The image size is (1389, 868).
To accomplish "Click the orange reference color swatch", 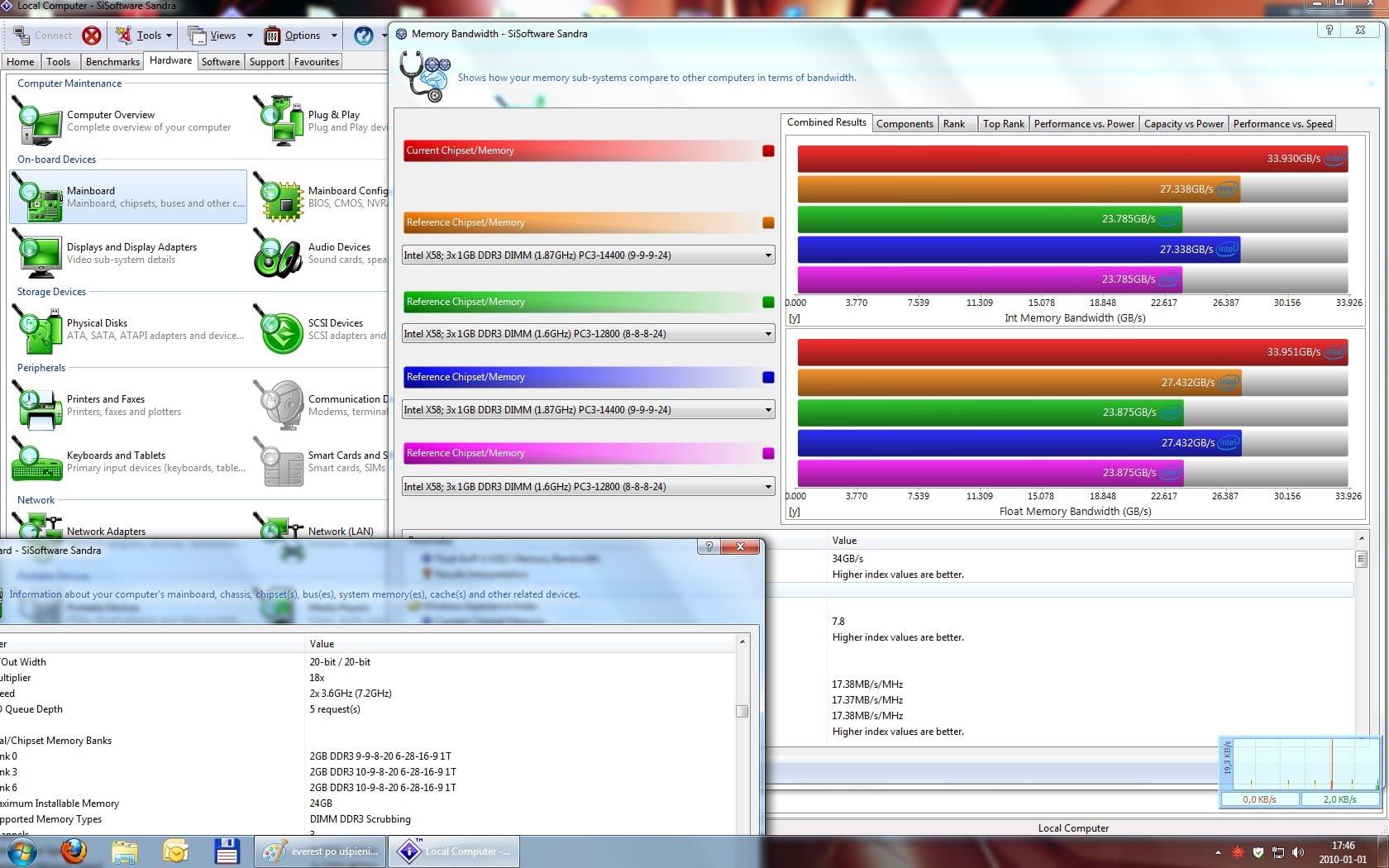I will click(768, 222).
